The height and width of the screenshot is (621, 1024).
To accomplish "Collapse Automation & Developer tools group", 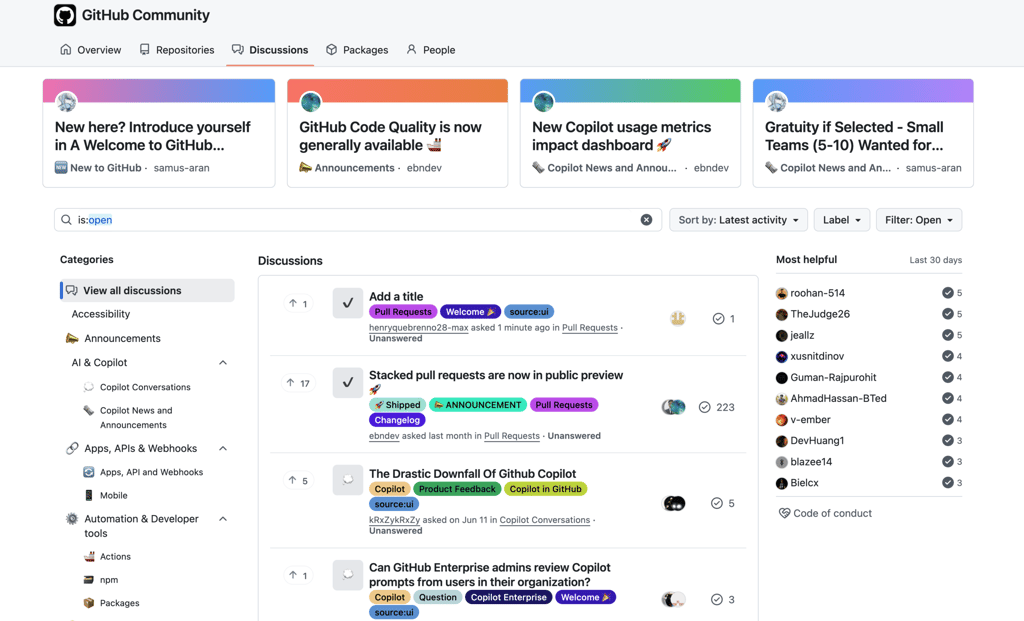I will pyautogui.click(x=223, y=519).
